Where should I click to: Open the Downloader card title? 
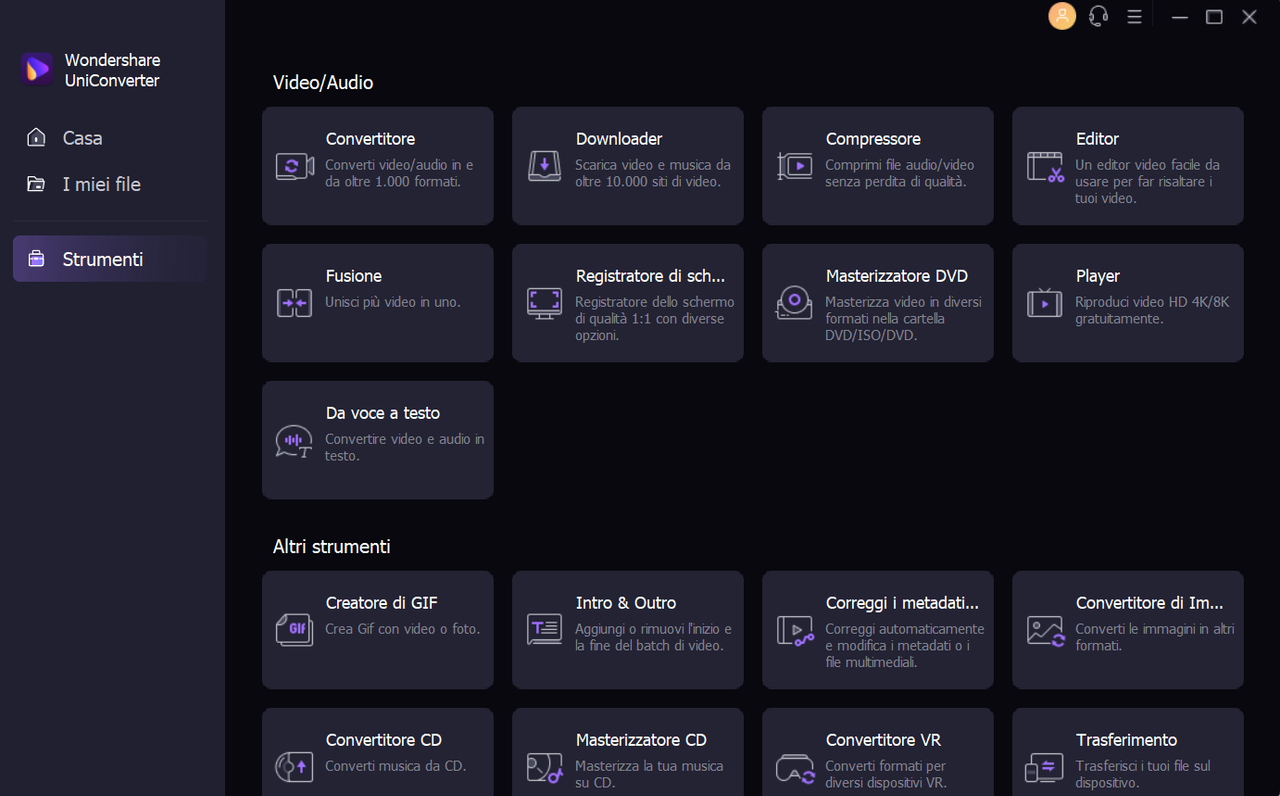(x=619, y=139)
